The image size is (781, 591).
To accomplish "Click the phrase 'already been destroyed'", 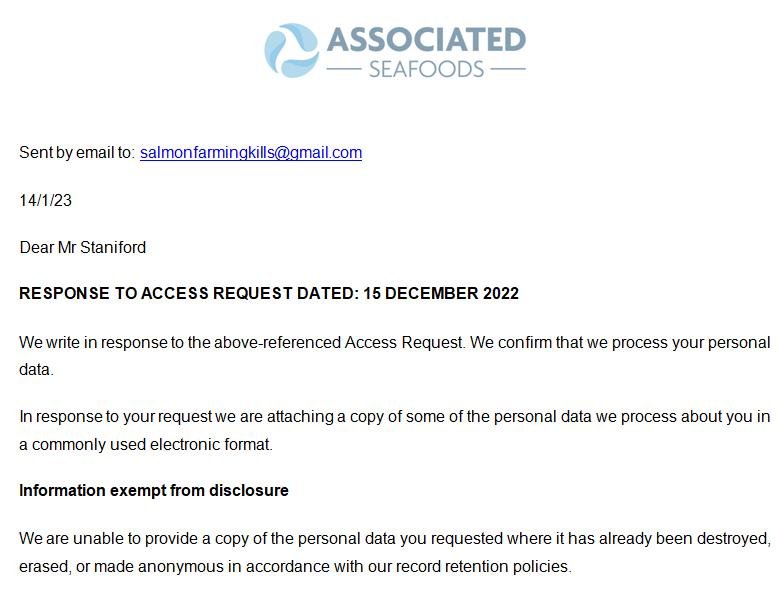I will [688, 539].
